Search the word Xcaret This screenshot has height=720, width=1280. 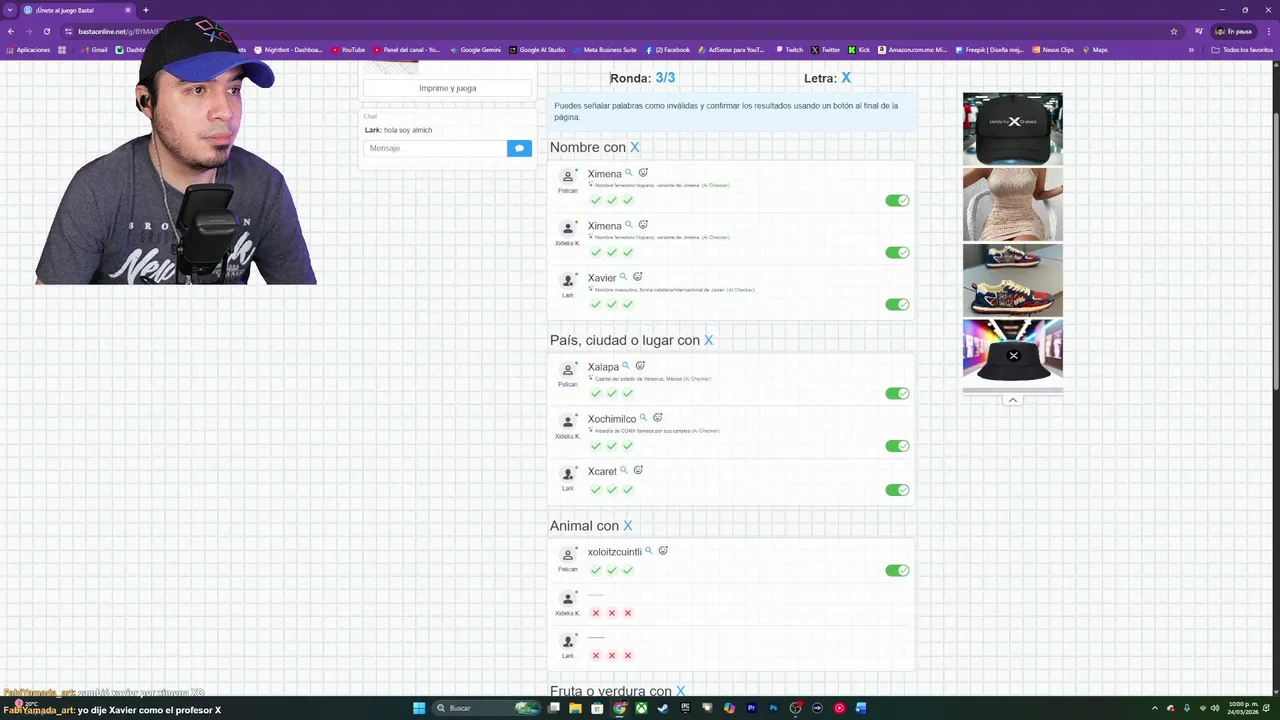click(x=624, y=470)
